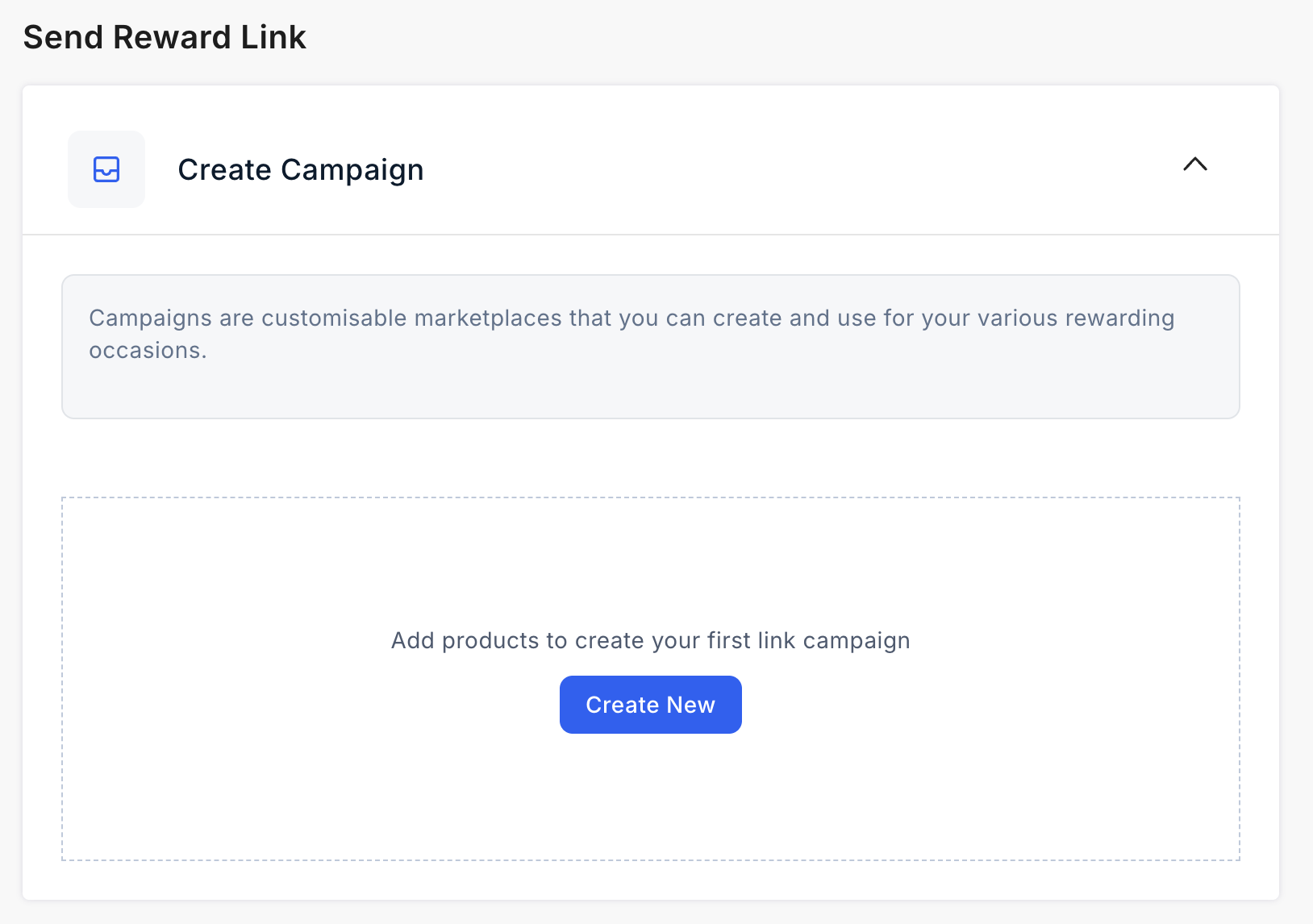Screen dimensions: 1313x924
Task: Click the word 'Campaign' in section header
Action: 352,170
